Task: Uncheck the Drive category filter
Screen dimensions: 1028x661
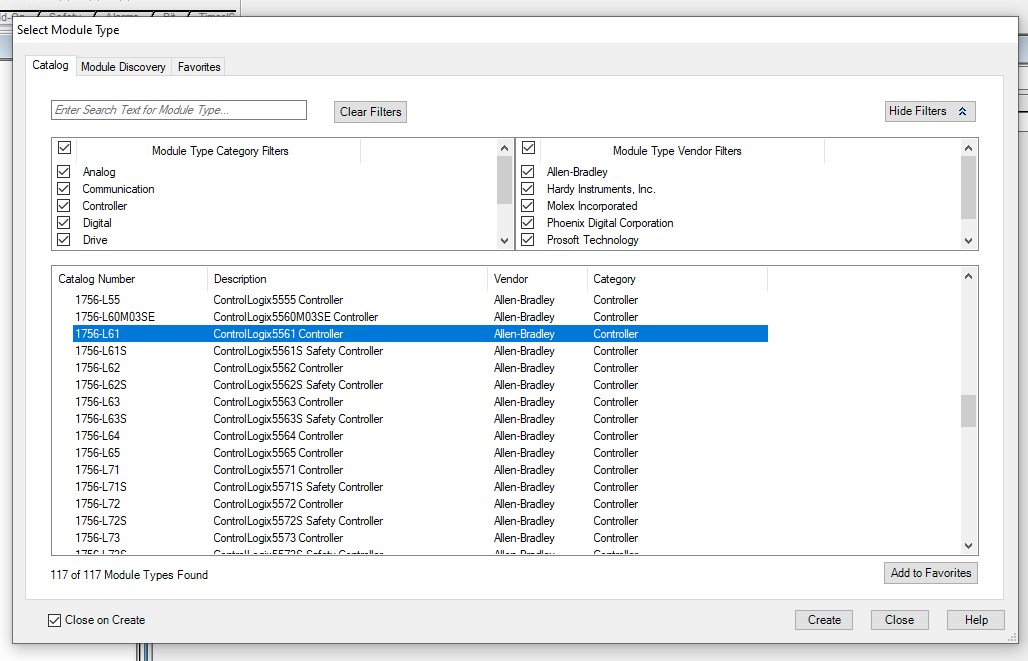Action: (64, 240)
